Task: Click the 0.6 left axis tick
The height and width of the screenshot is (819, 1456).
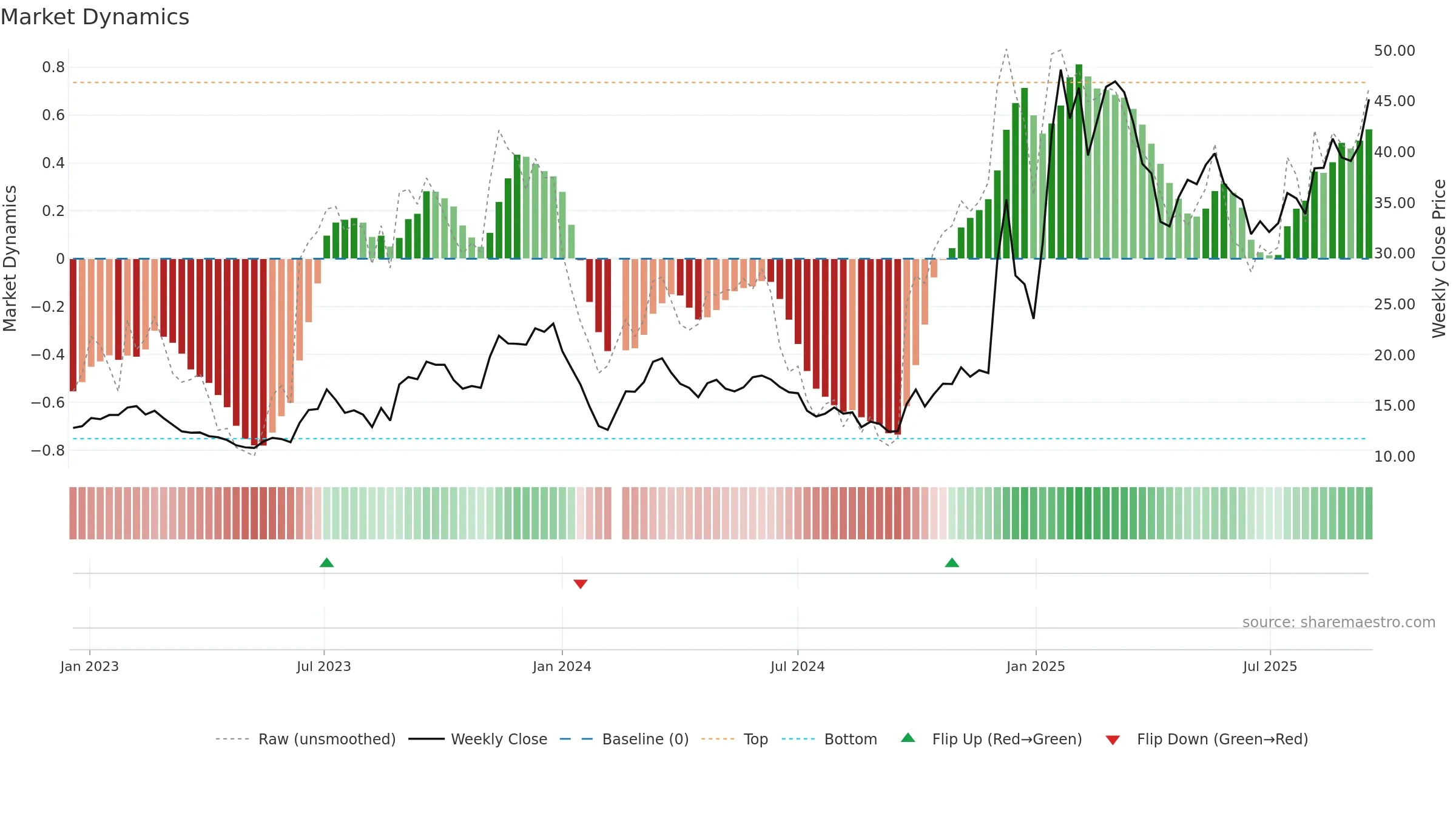Action: (x=53, y=115)
